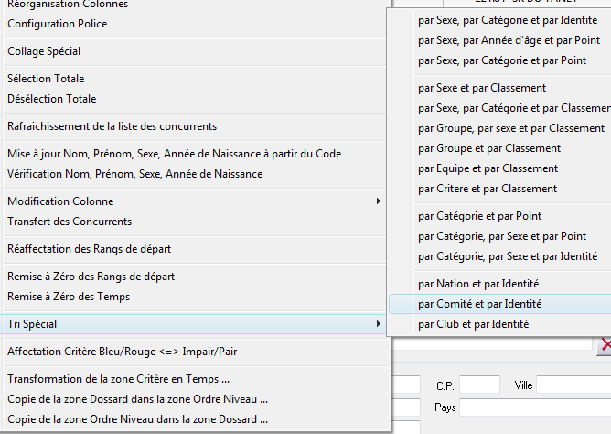
Task: Sort 'par Nation et par Identité'
Action: tap(479, 283)
